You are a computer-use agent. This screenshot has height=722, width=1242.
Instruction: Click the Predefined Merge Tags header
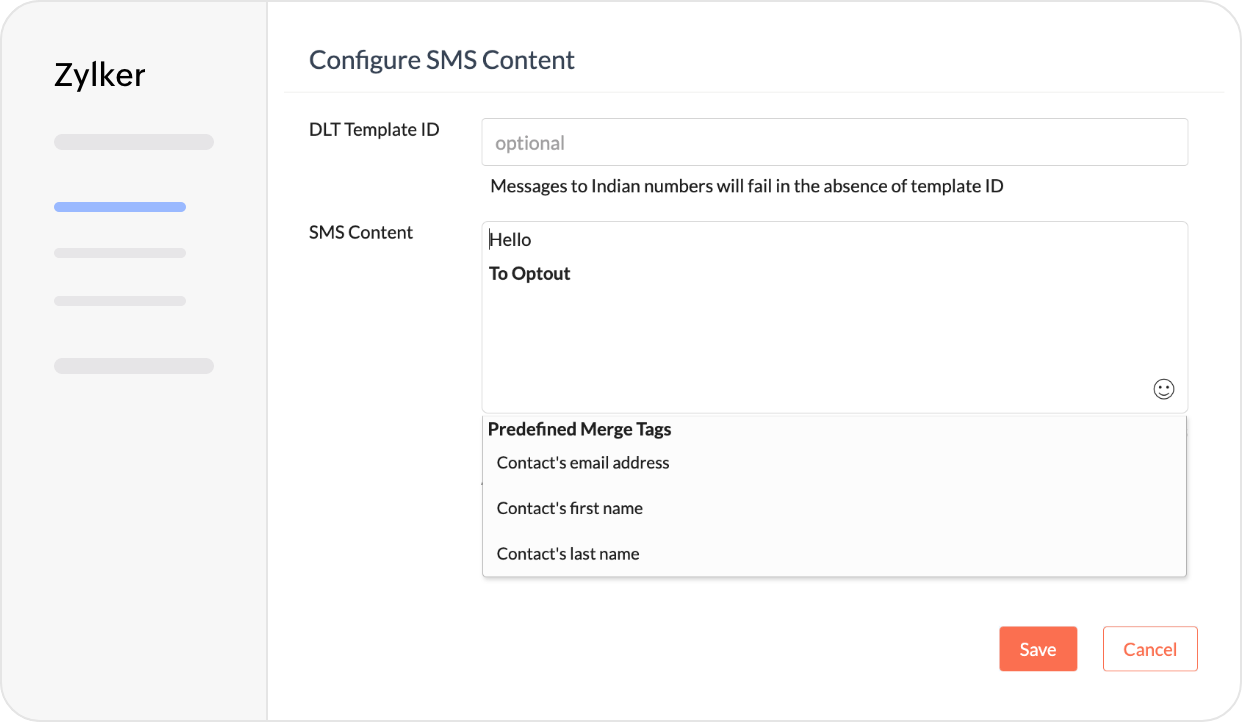pos(579,429)
